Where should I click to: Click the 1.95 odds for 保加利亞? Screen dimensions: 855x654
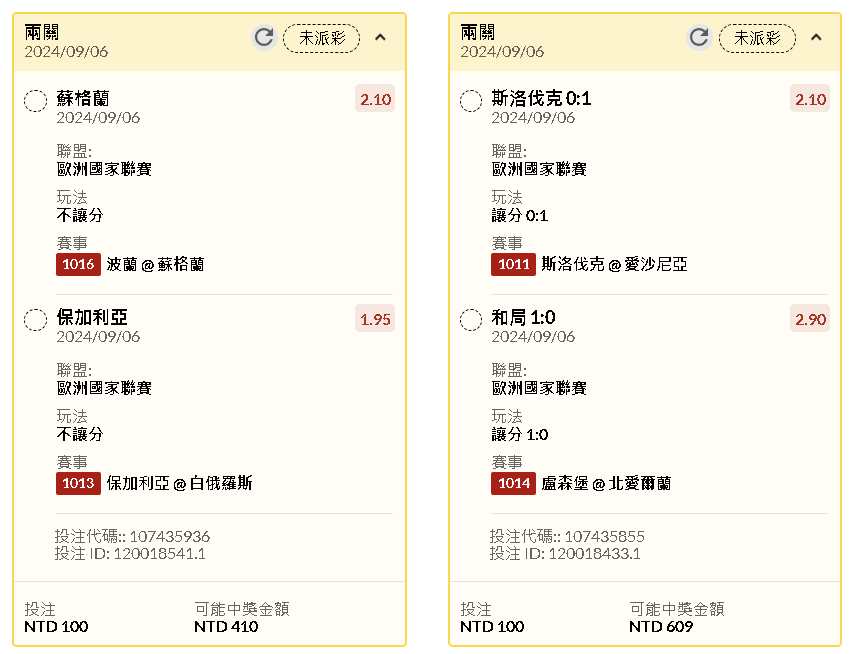pyautogui.click(x=376, y=319)
